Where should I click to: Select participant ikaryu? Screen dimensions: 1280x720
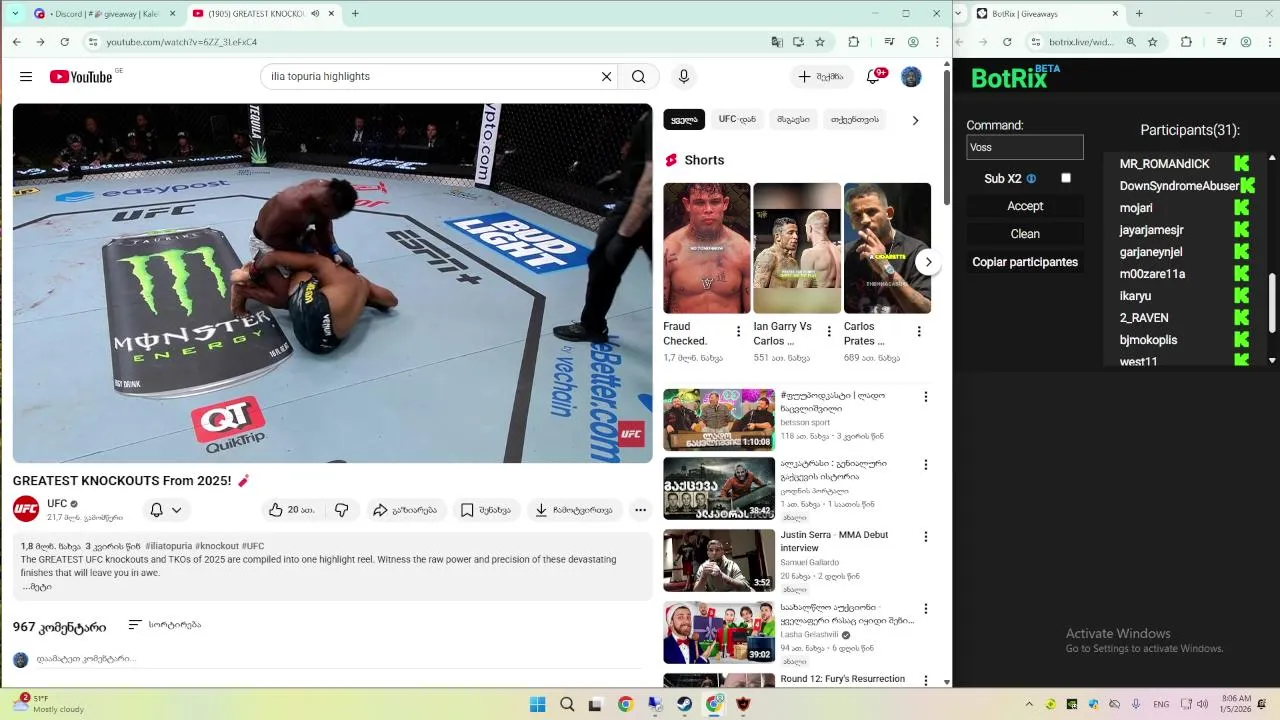pyautogui.click(x=1135, y=296)
